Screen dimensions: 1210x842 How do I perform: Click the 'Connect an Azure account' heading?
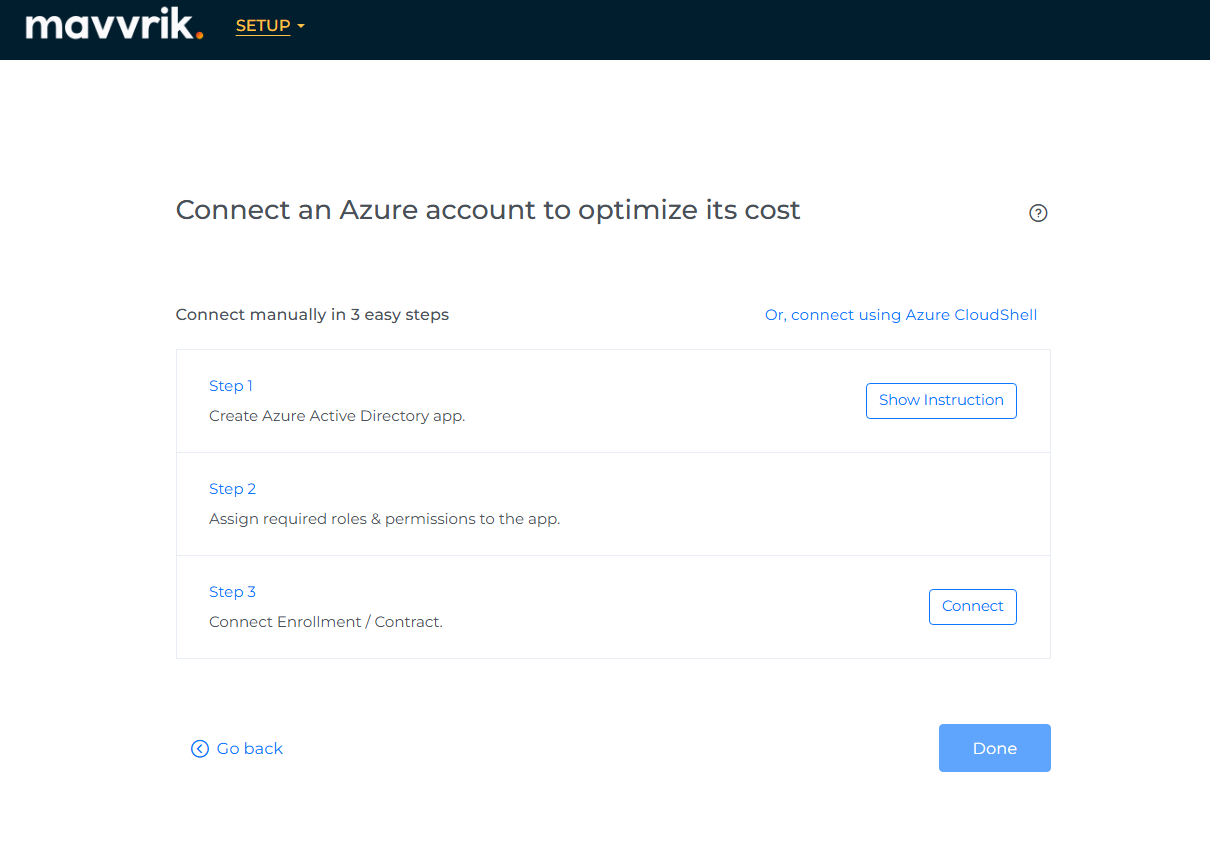(488, 211)
